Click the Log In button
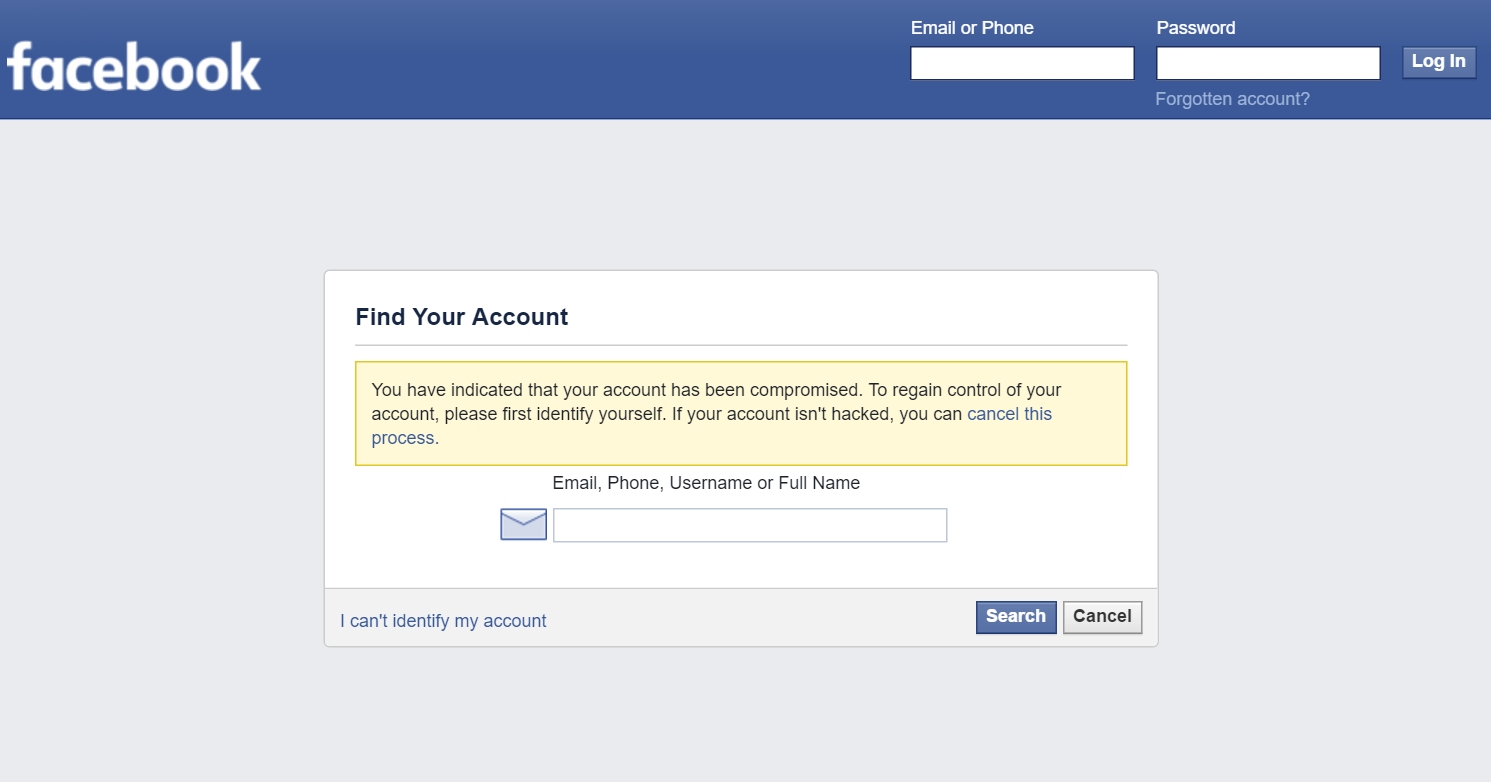Viewport: 1491px width, 782px height. tap(1438, 61)
